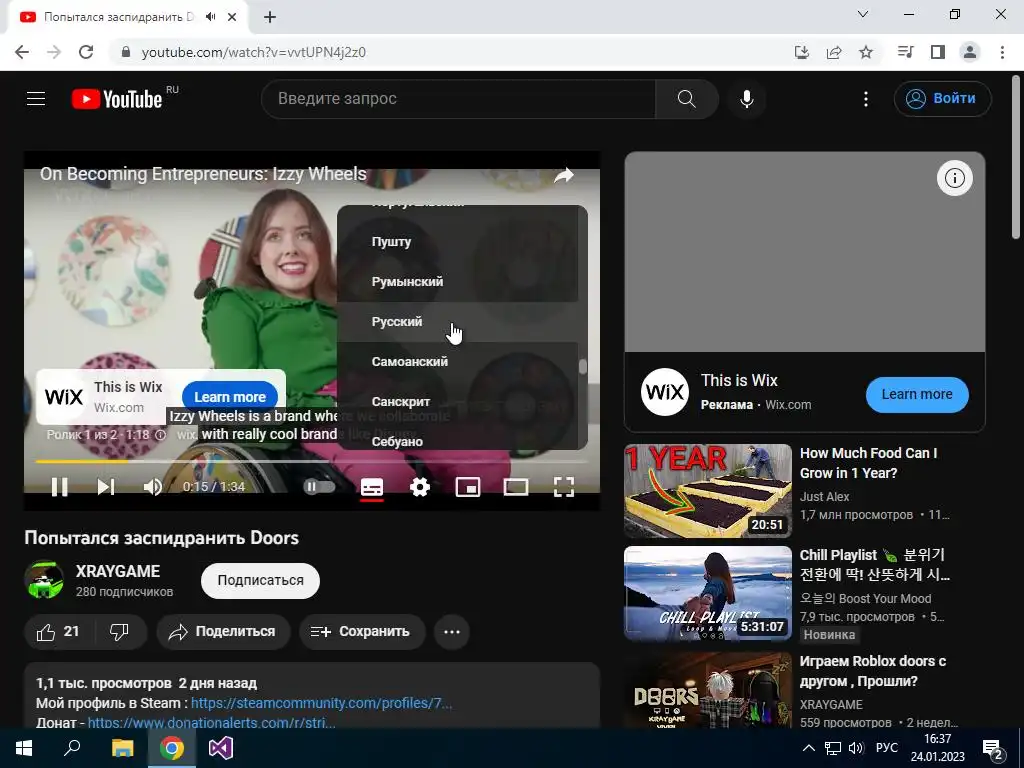Enable miniplayer mode
The height and width of the screenshot is (768, 1024).
(468, 487)
